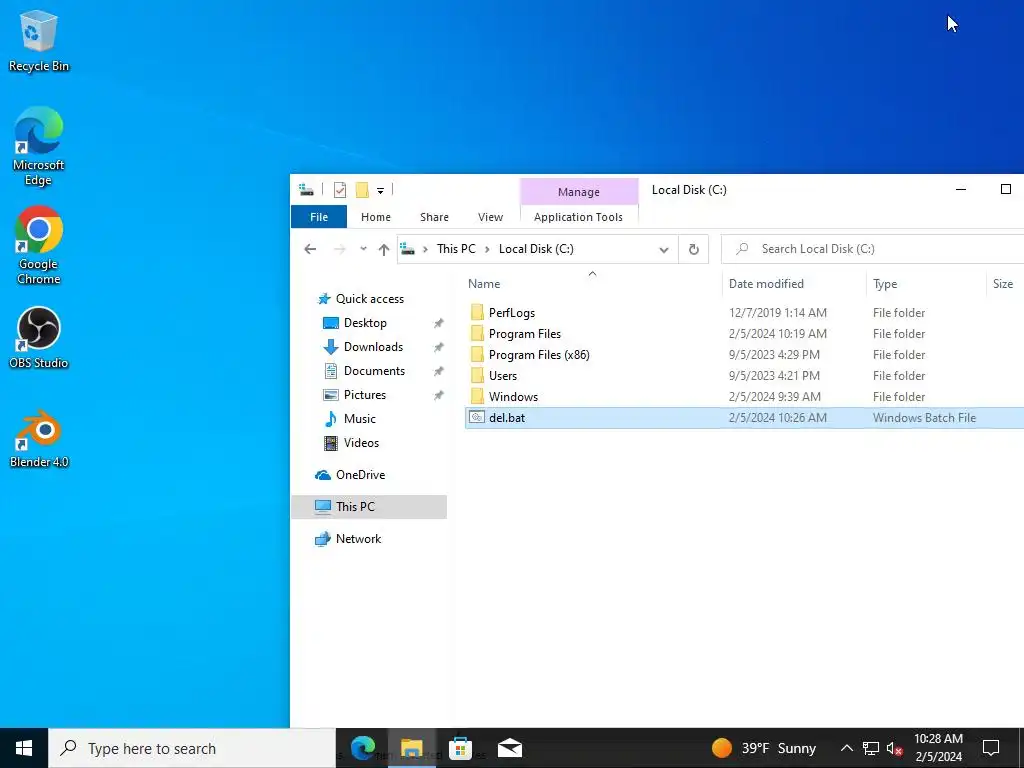Go back with the Back arrow

coord(310,249)
